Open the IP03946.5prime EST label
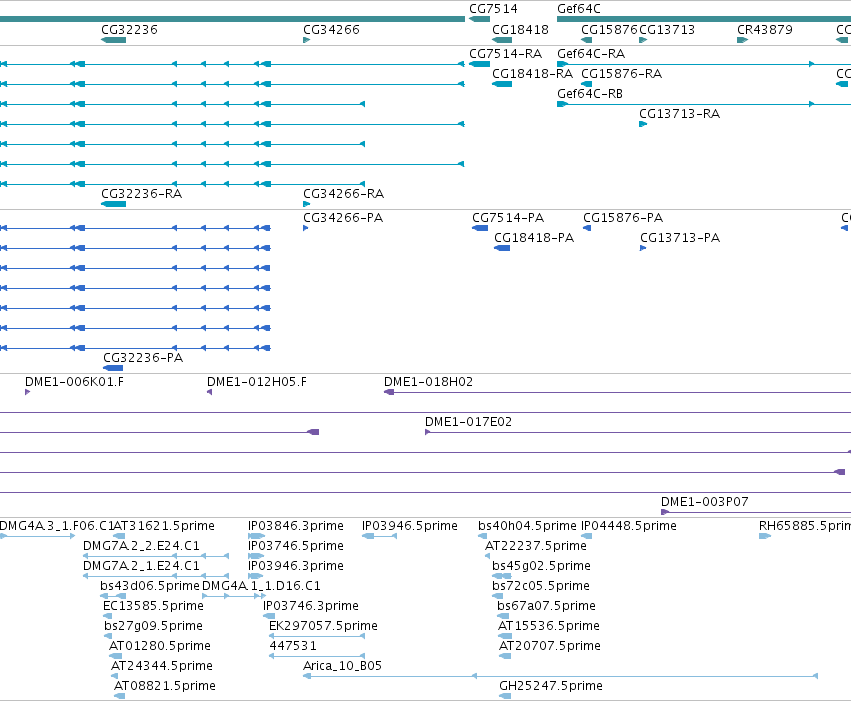This screenshot has height=701, width=851. coord(410,526)
